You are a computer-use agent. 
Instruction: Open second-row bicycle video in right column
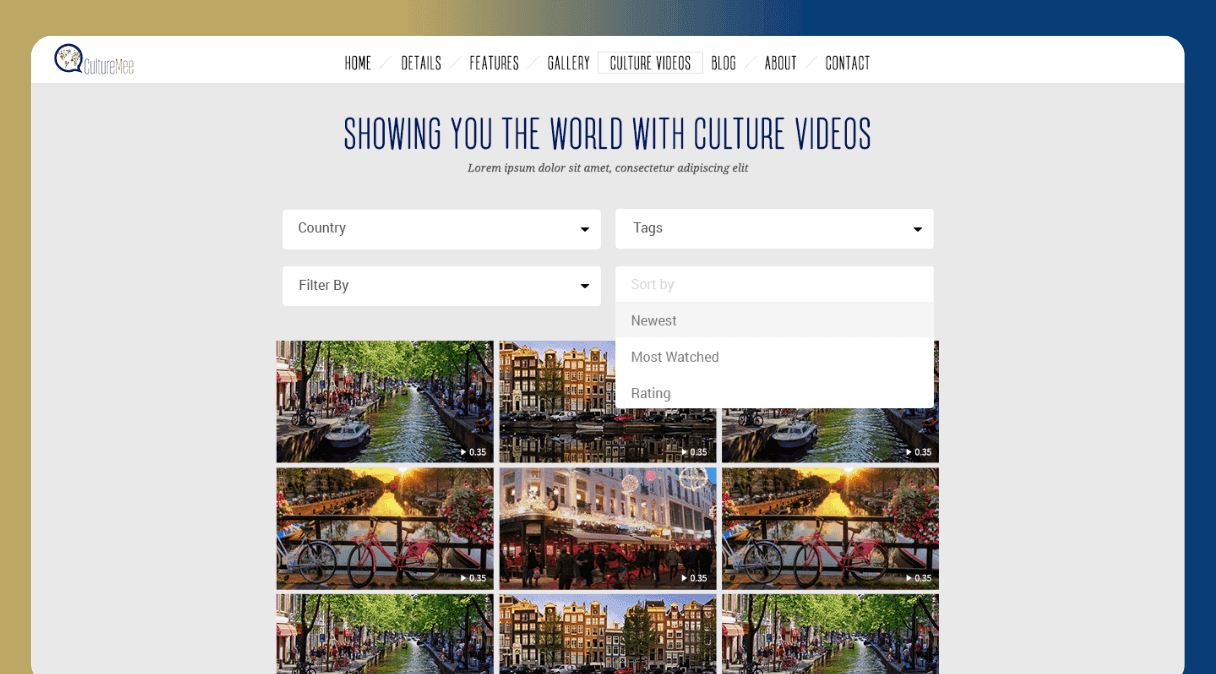point(830,528)
